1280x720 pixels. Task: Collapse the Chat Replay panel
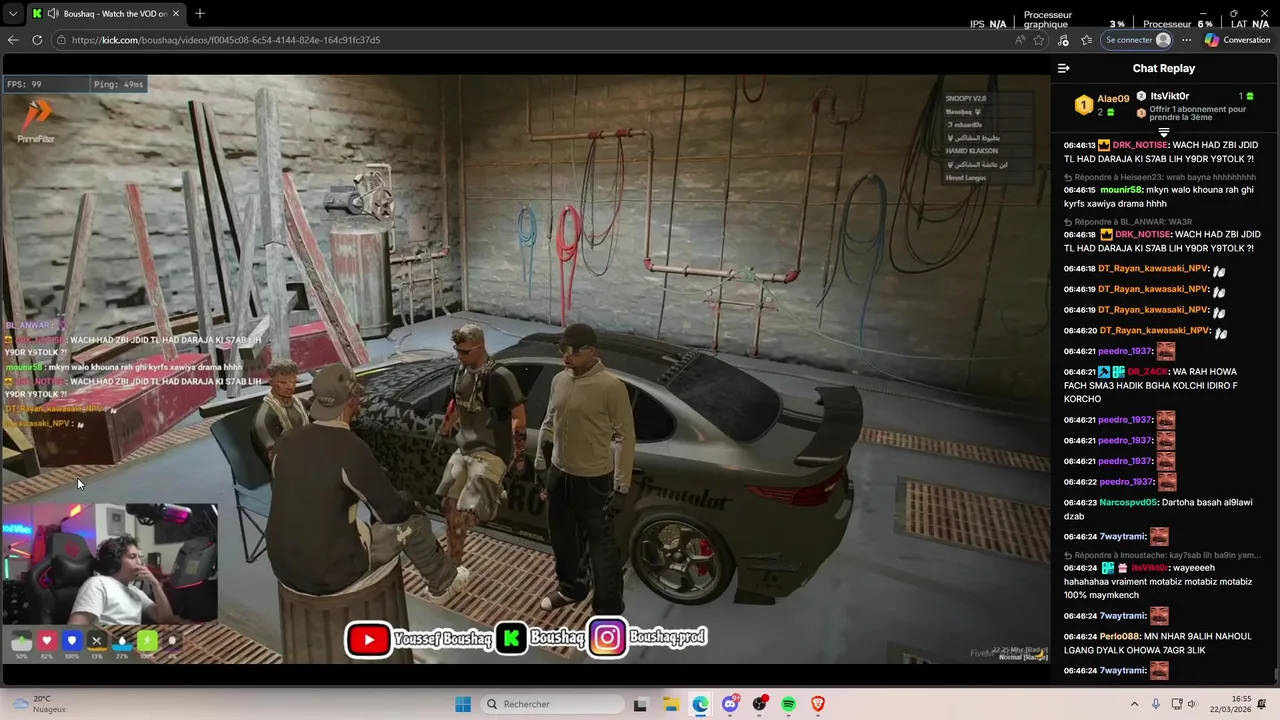1063,68
